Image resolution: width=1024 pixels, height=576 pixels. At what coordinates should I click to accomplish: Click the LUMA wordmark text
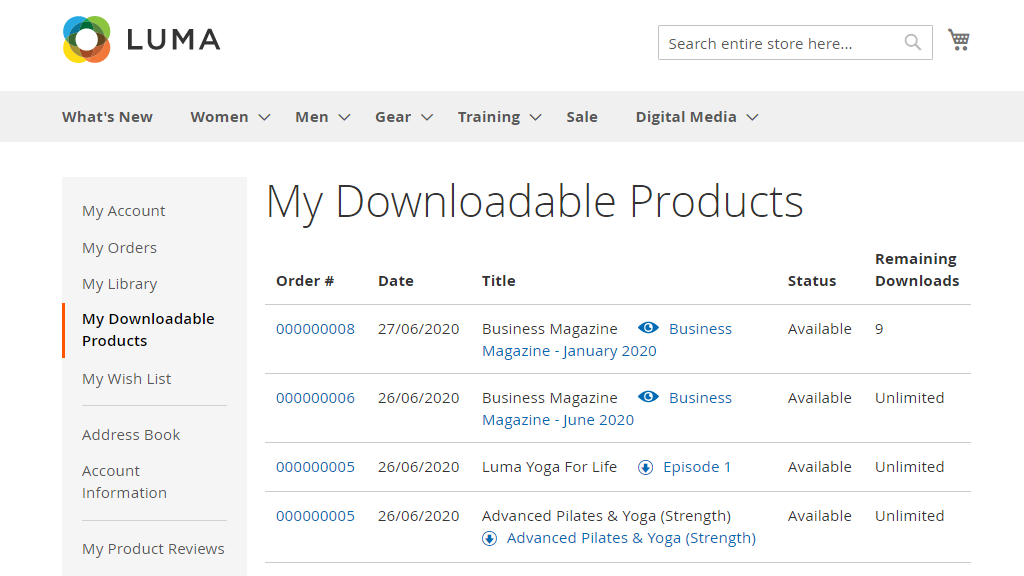coord(173,40)
